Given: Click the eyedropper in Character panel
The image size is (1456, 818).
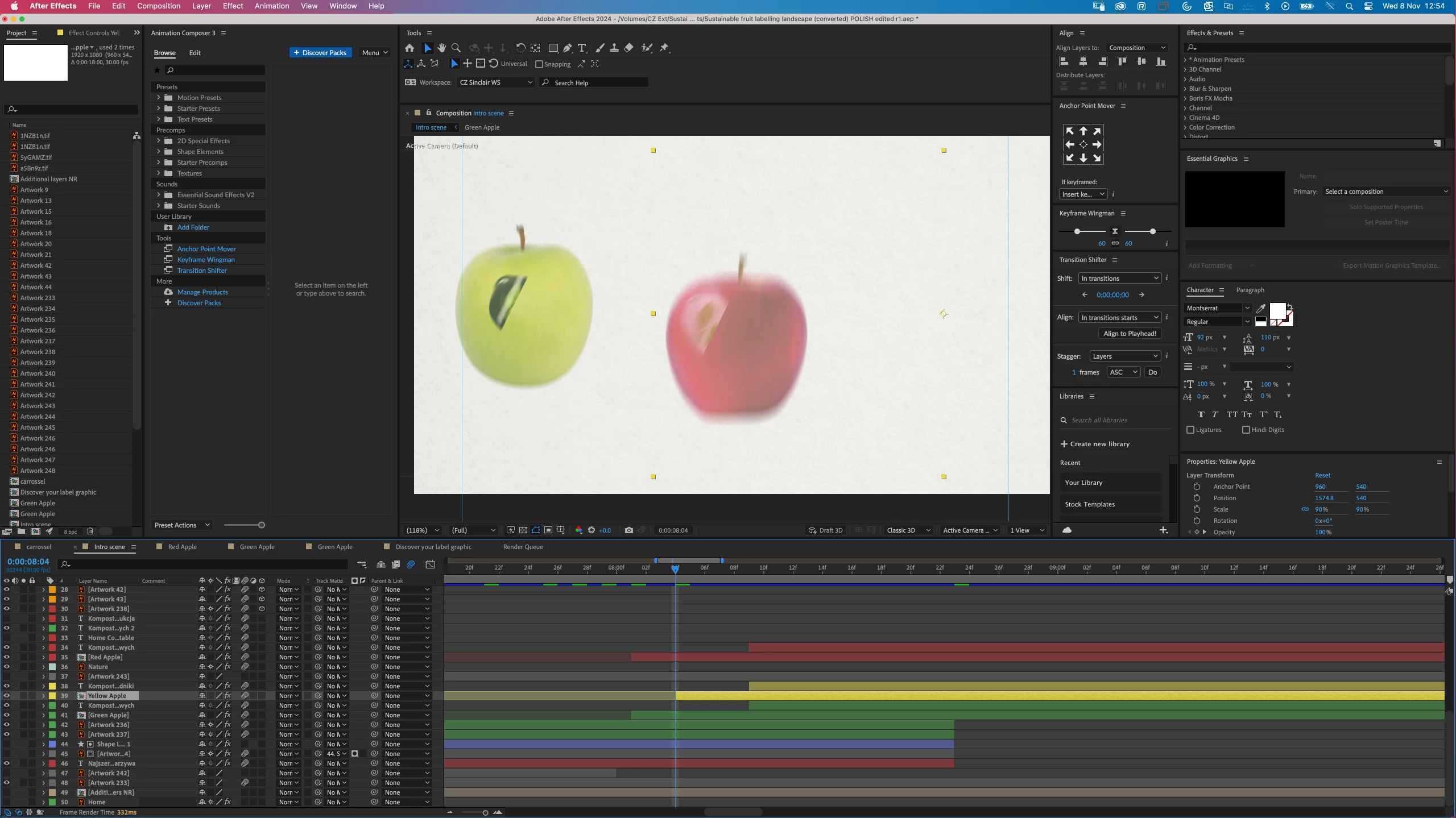Looking at the screenshot, I should [x=1261, y=308].
